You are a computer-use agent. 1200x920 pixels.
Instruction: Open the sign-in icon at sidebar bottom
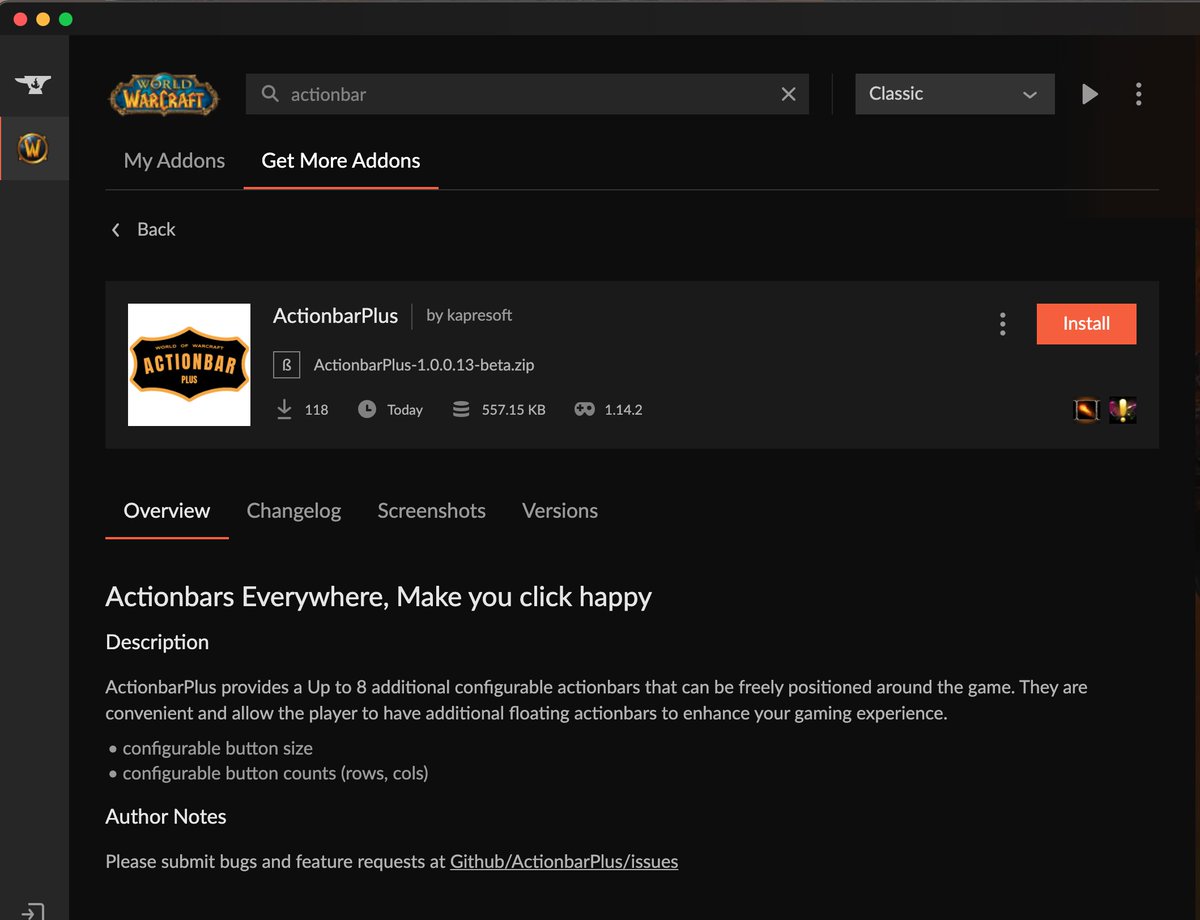tap(33, 911)
